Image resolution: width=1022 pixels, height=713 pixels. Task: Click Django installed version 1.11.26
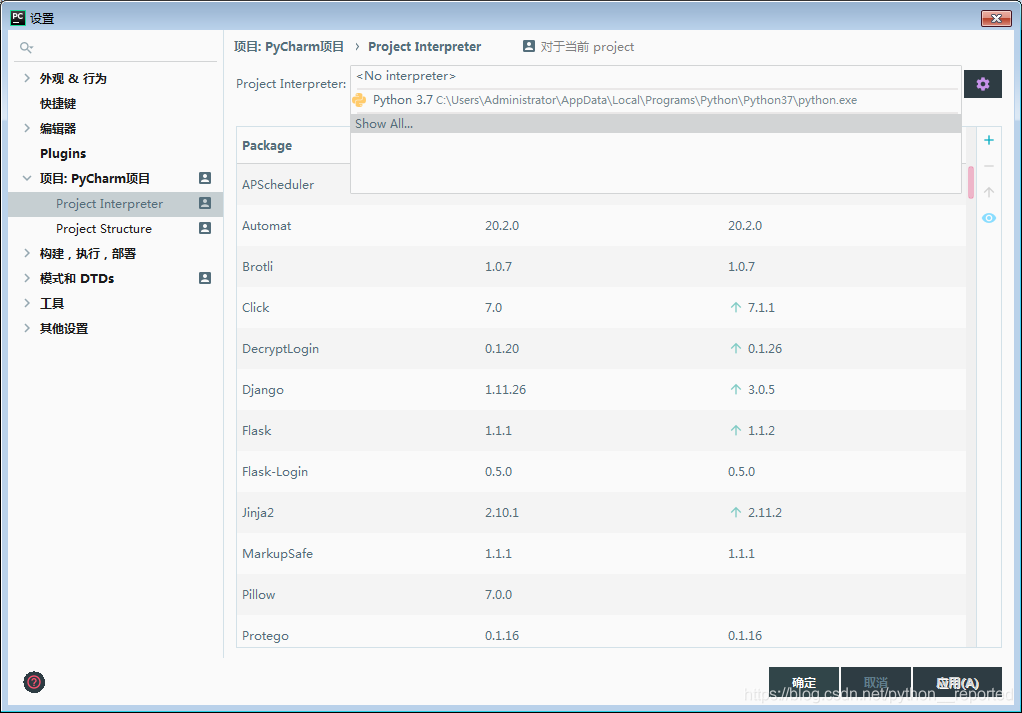(x=505, y=390)
